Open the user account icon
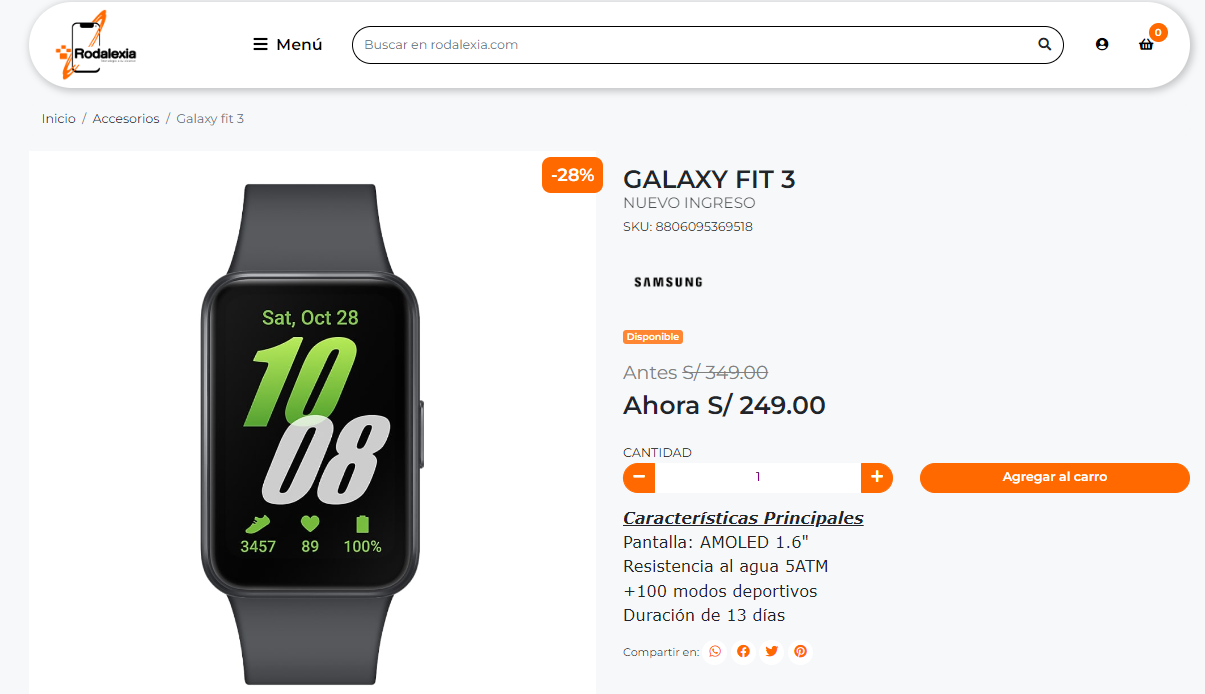This screenshot has width=1205, height=694. pyautogui.click(x=1102, y=44)
